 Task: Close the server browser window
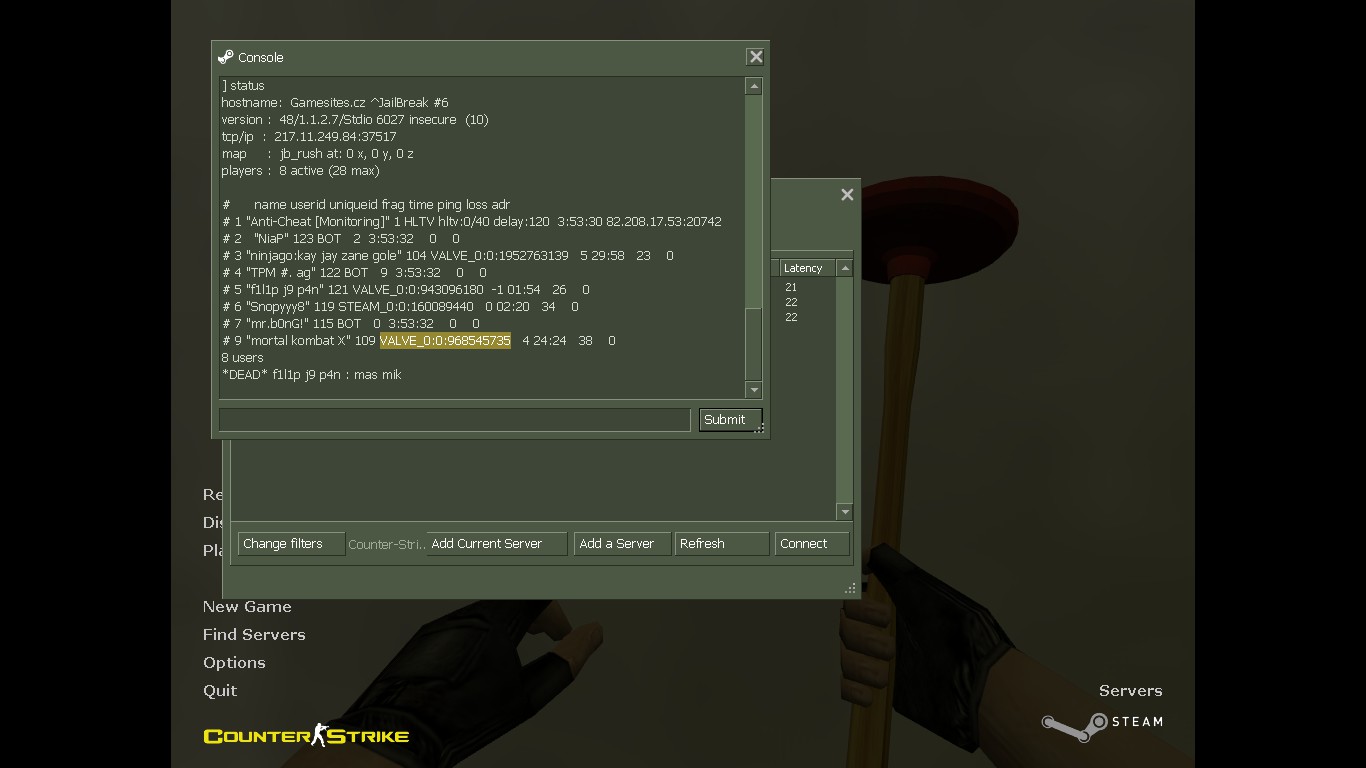click(847, 195)
